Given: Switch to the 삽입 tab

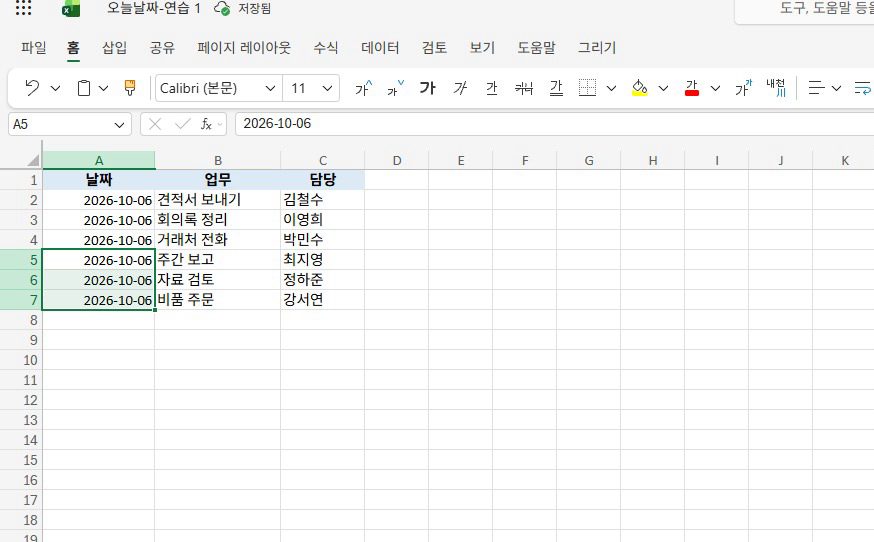Looking at the screenshot, I should 114,48.
